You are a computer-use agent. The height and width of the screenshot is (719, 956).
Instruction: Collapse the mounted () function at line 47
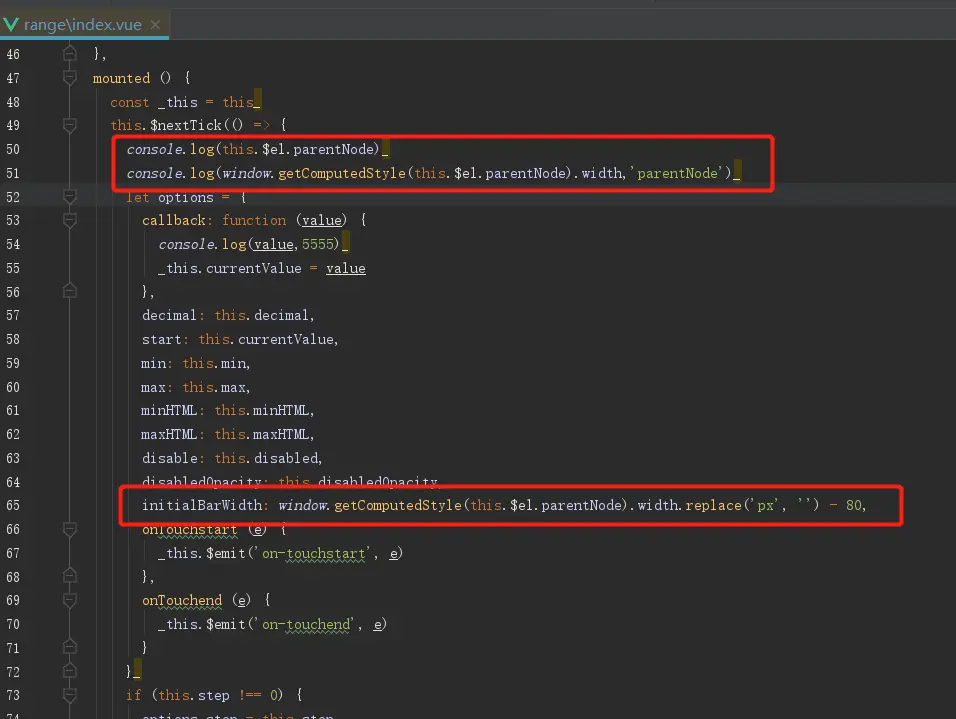click(69, 78)
